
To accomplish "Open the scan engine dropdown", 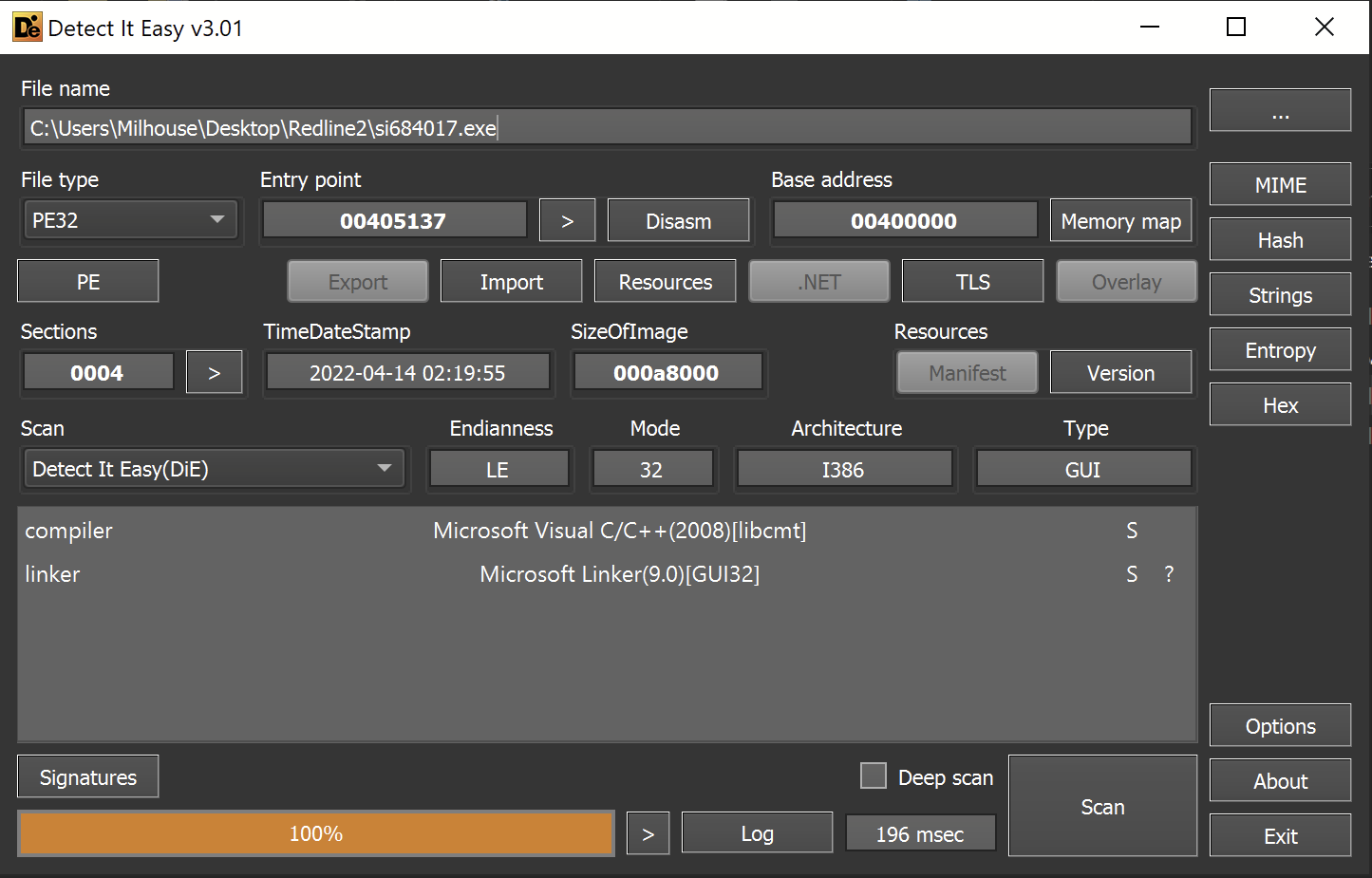I will pyautogui.click(x=214, y=468).
